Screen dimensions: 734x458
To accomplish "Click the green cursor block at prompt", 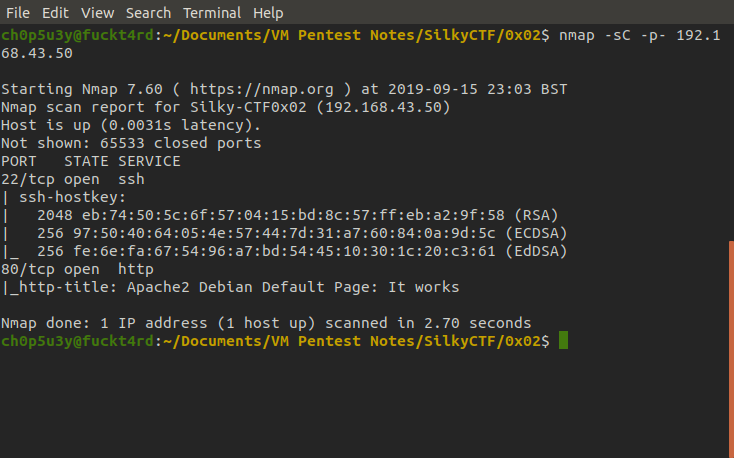I will point(564,340).
